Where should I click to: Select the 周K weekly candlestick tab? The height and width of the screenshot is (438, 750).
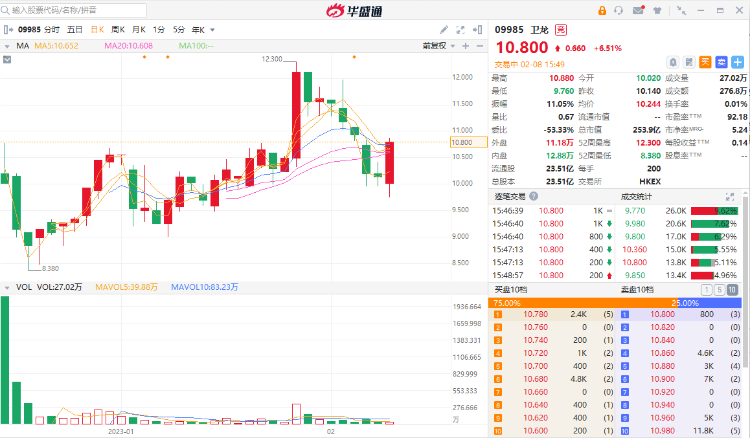(x=118, y=30)
